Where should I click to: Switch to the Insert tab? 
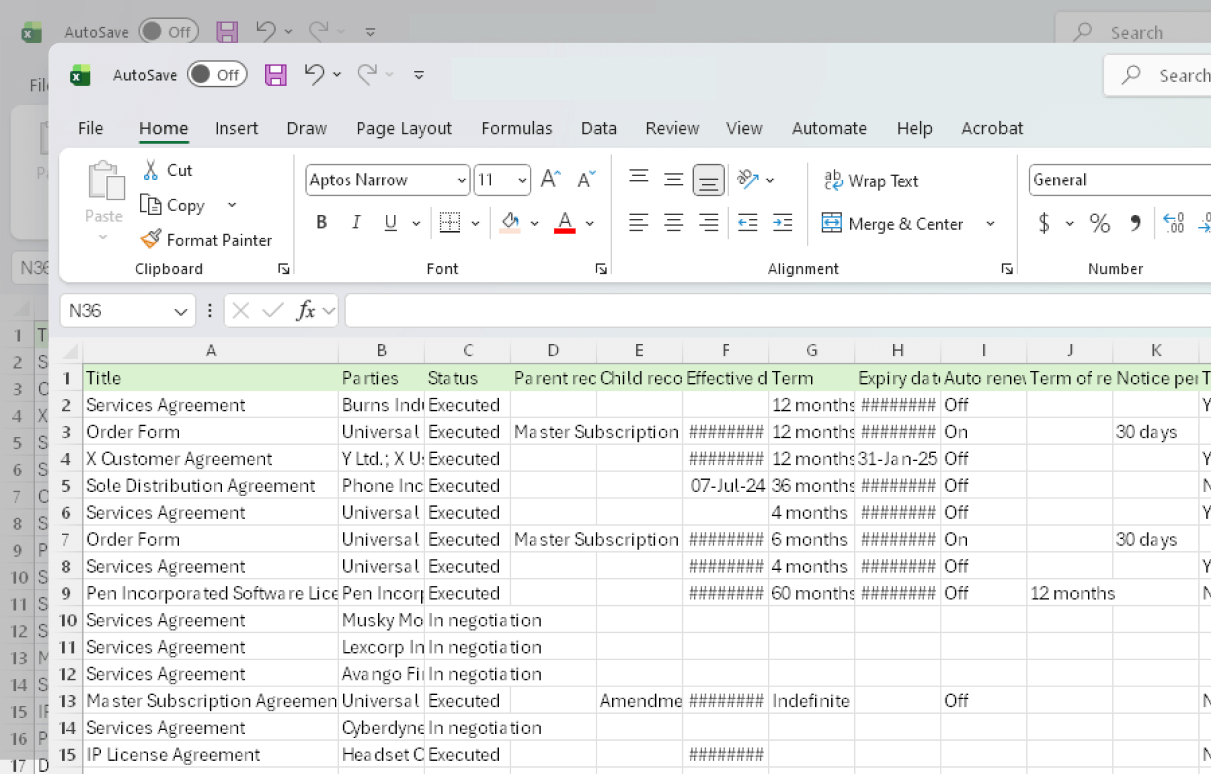(236, 128)
